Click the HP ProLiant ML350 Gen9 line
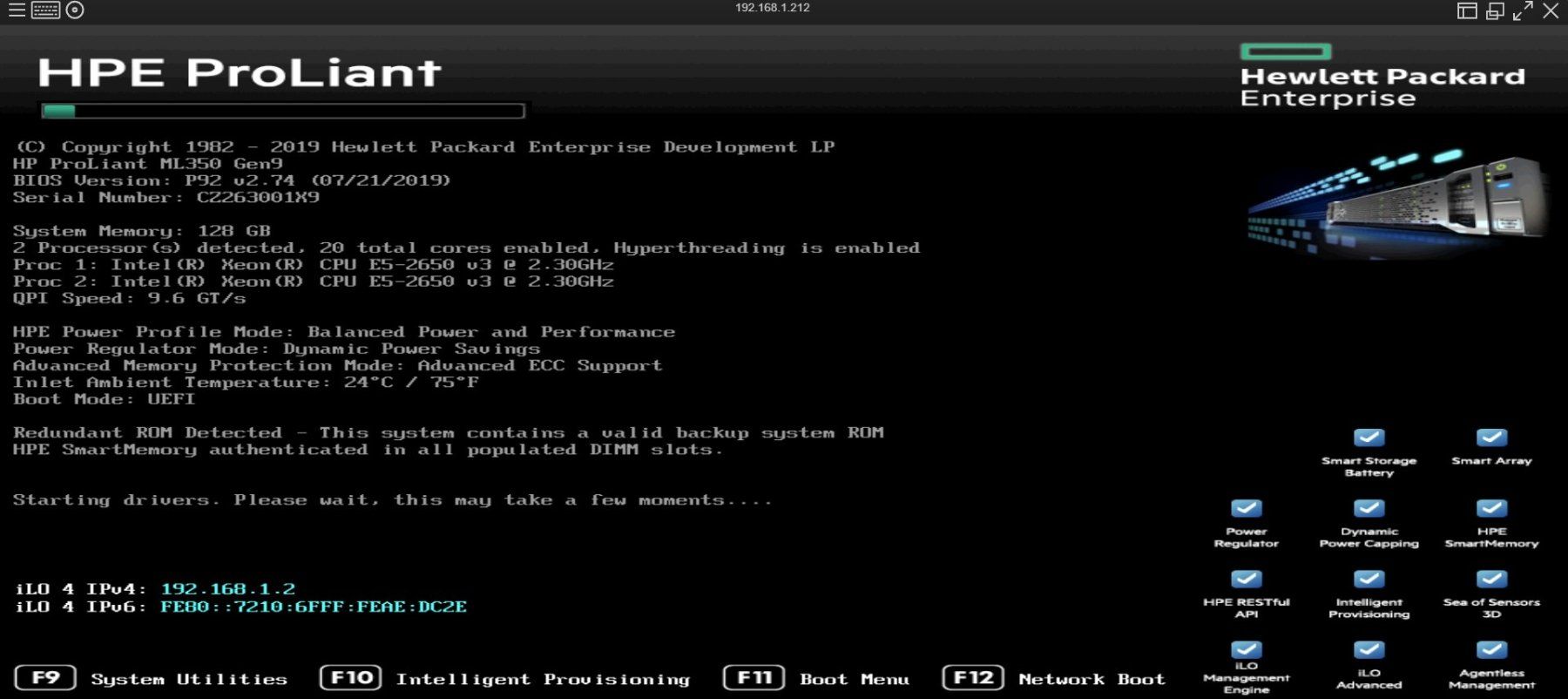1568x699 pixels. (148, 164)
